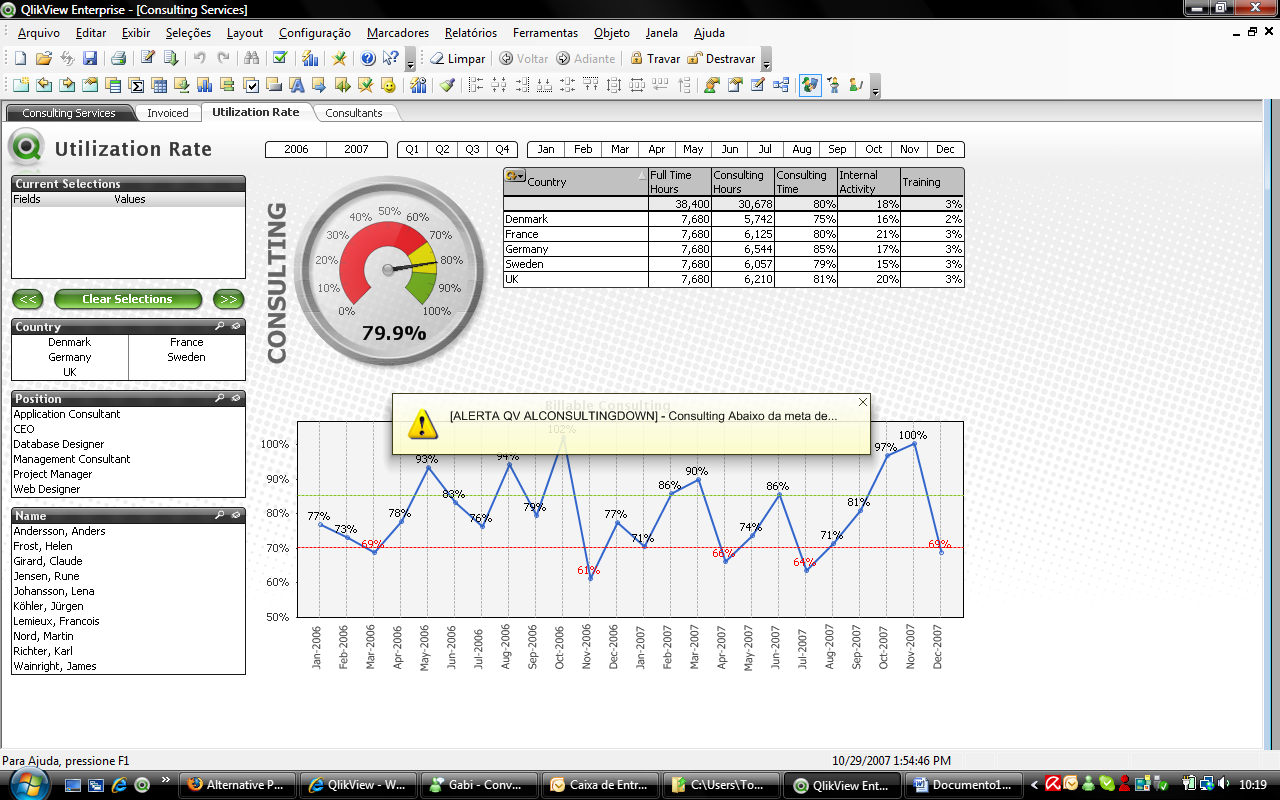Switch to the Invoiced tab
1280x800 pixels.
coord(167,113)
